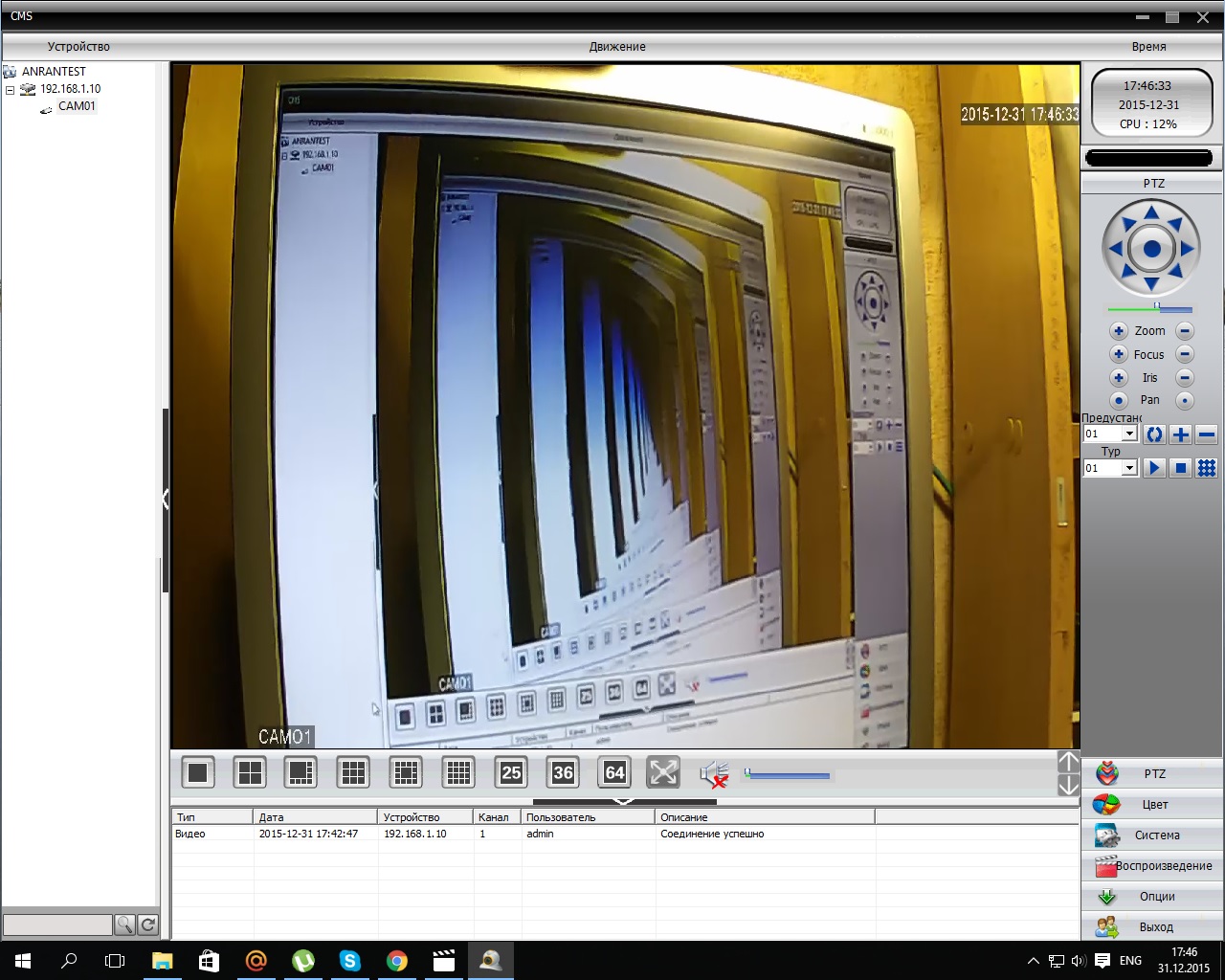Increase Zoom with plus button
This screenshot has height=980, width=1225.
click(x=1118, y=331)
